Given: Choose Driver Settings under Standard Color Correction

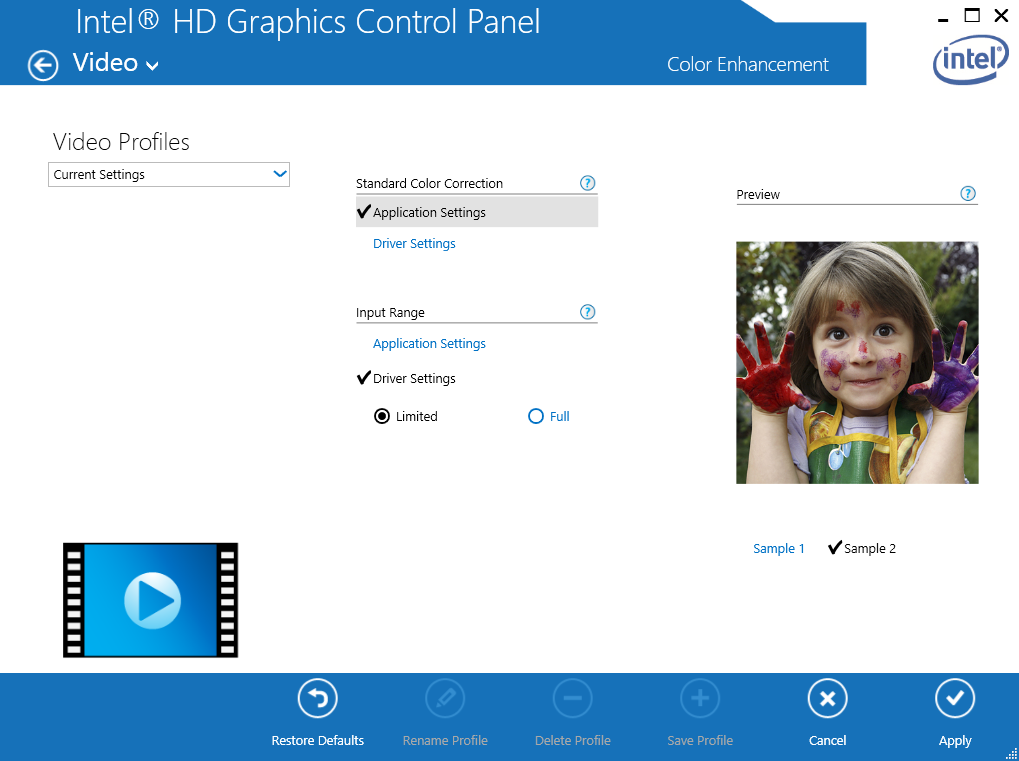Looking at the screenshot, I should 414,244.
